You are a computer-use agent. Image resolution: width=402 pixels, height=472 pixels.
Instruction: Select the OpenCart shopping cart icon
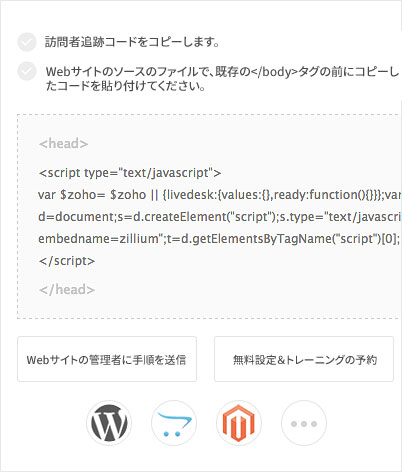(x=174, y=423)
